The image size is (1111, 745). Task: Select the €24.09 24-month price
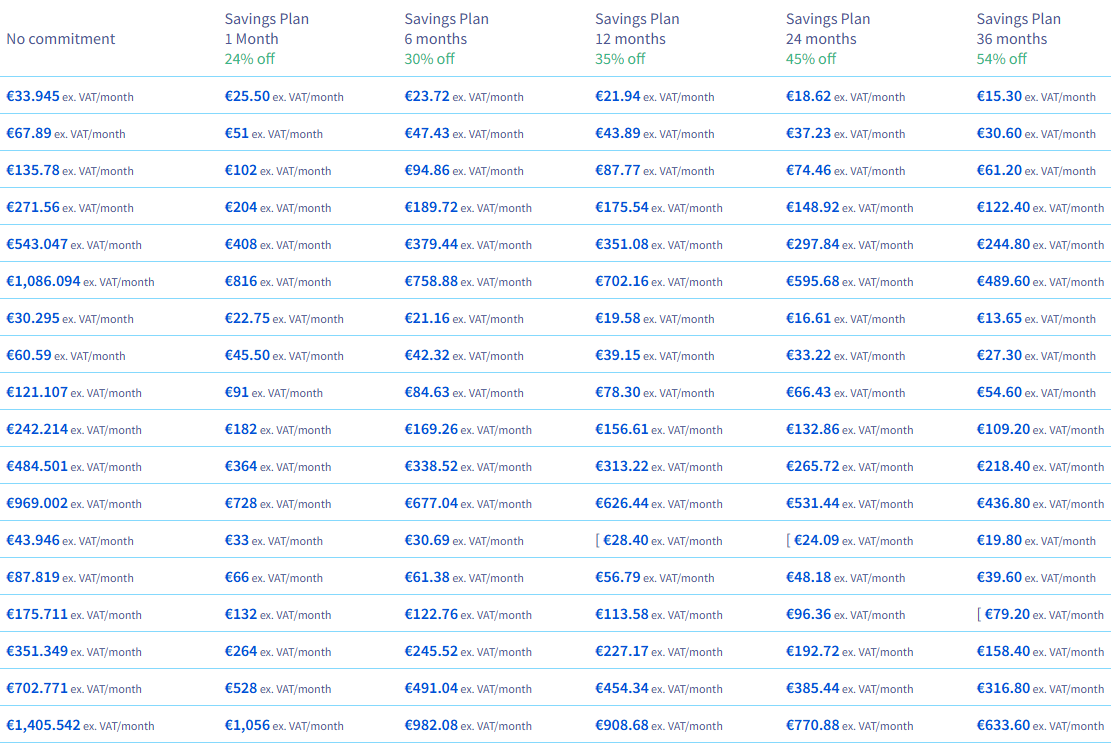815,541
